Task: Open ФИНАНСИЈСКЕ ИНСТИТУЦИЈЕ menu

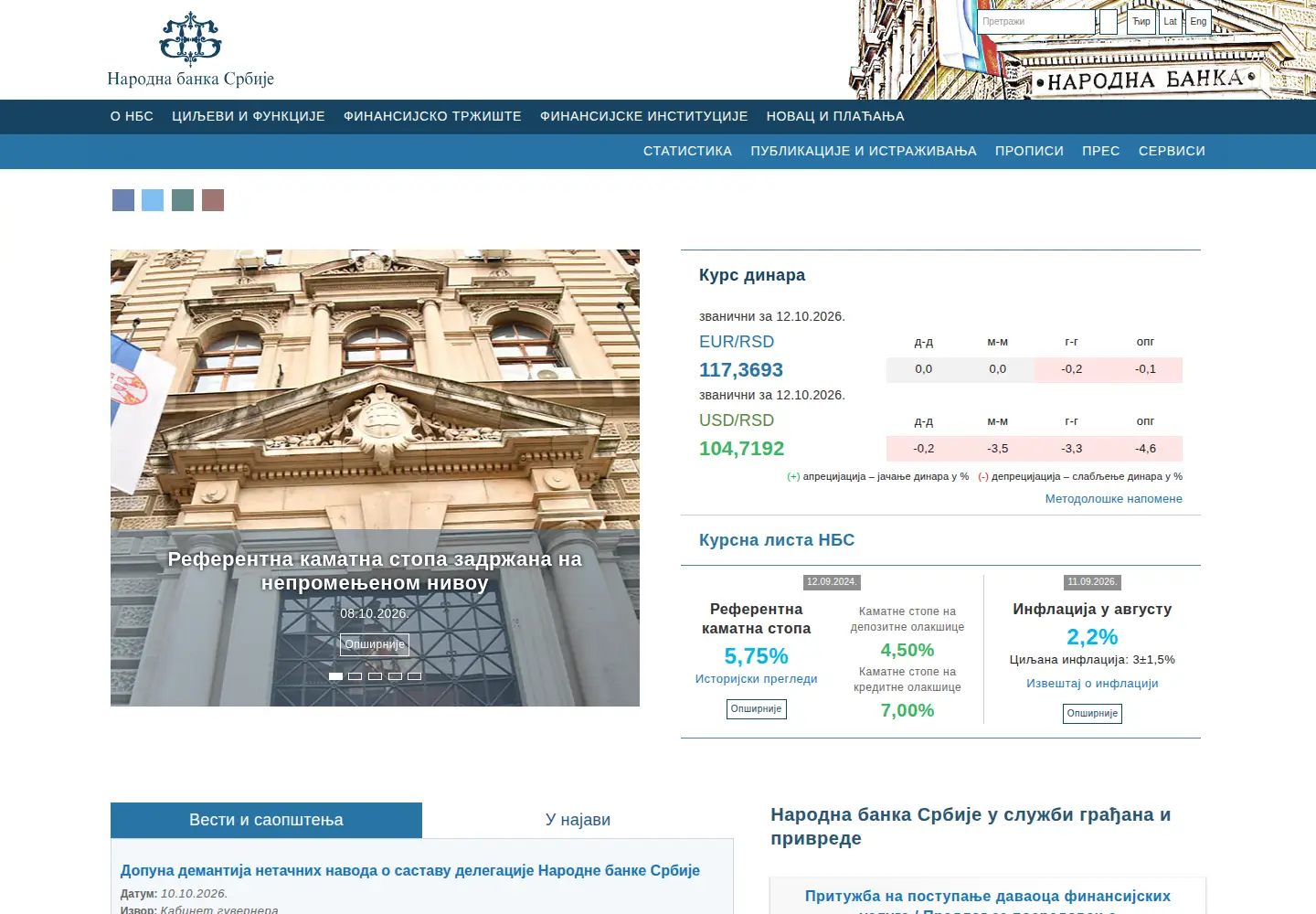Action: coord(644,116)
